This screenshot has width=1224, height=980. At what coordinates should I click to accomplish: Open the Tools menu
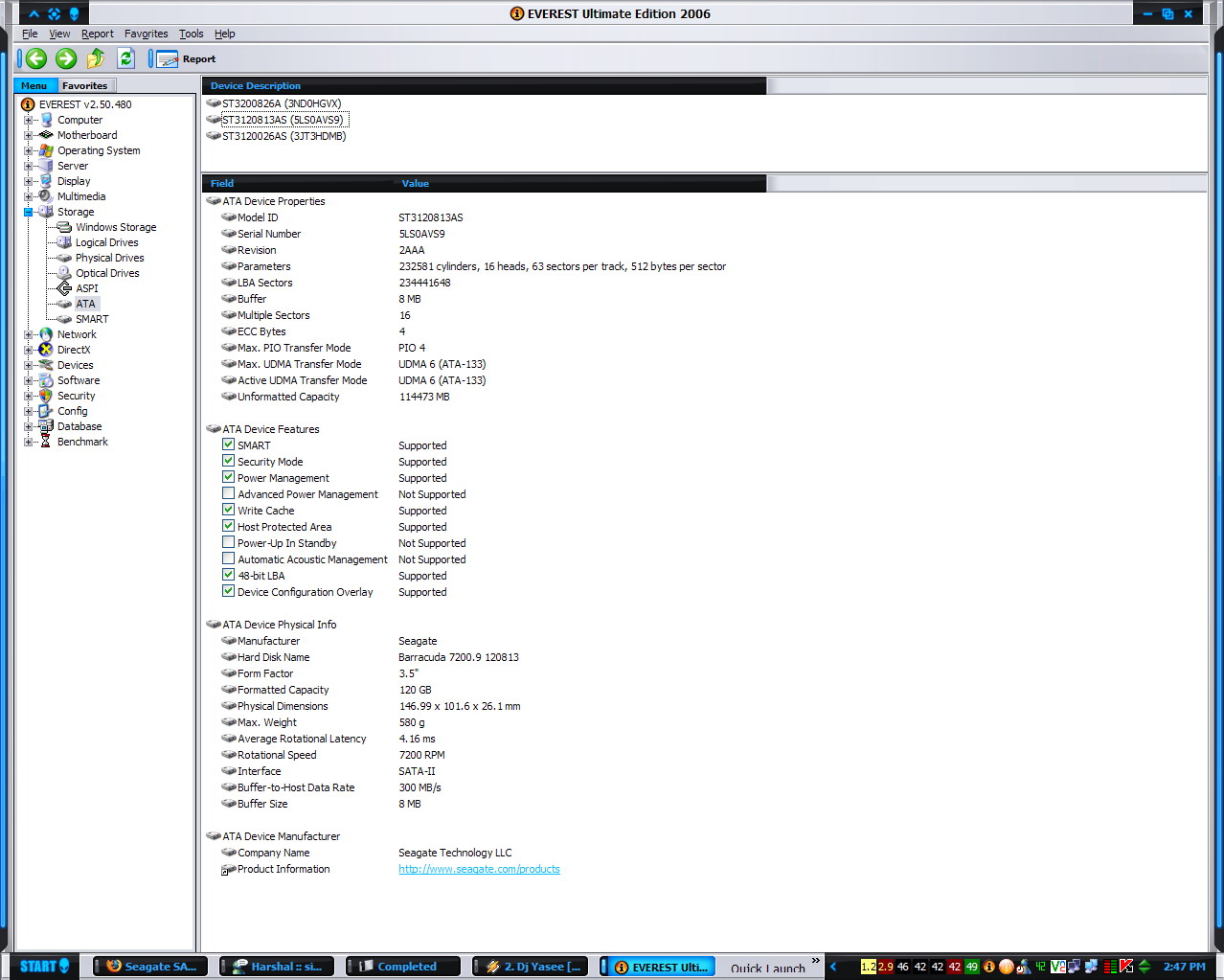pos(192,34)
